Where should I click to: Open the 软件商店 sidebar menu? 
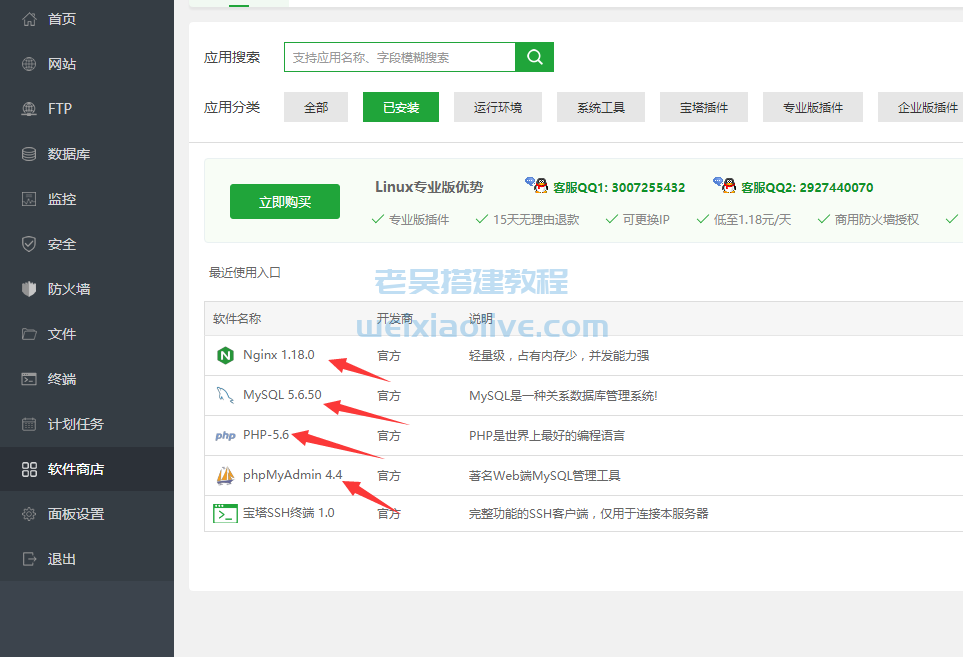[76, 469]
